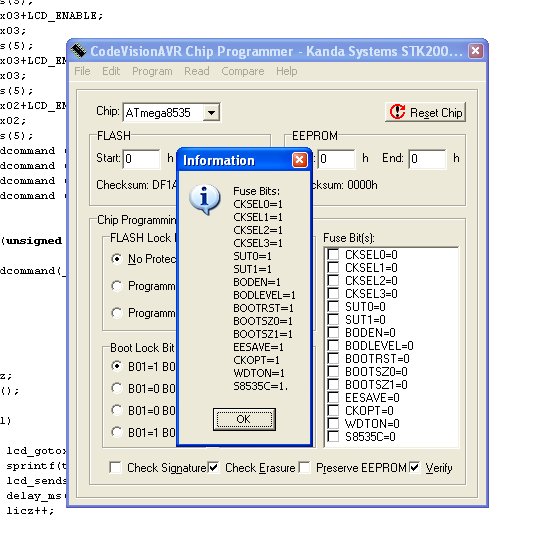This screenshot has width=549, height=541.
Task: Open the Read menu
Action: pyautogui.click(x=197, y=71)
